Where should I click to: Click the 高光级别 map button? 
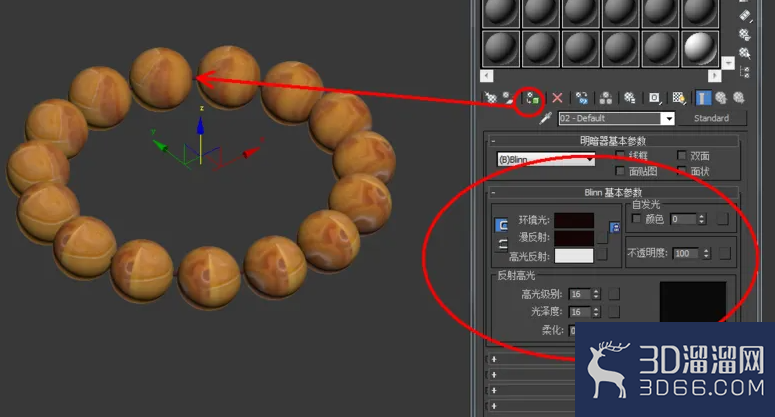click(x=614, y=294)
